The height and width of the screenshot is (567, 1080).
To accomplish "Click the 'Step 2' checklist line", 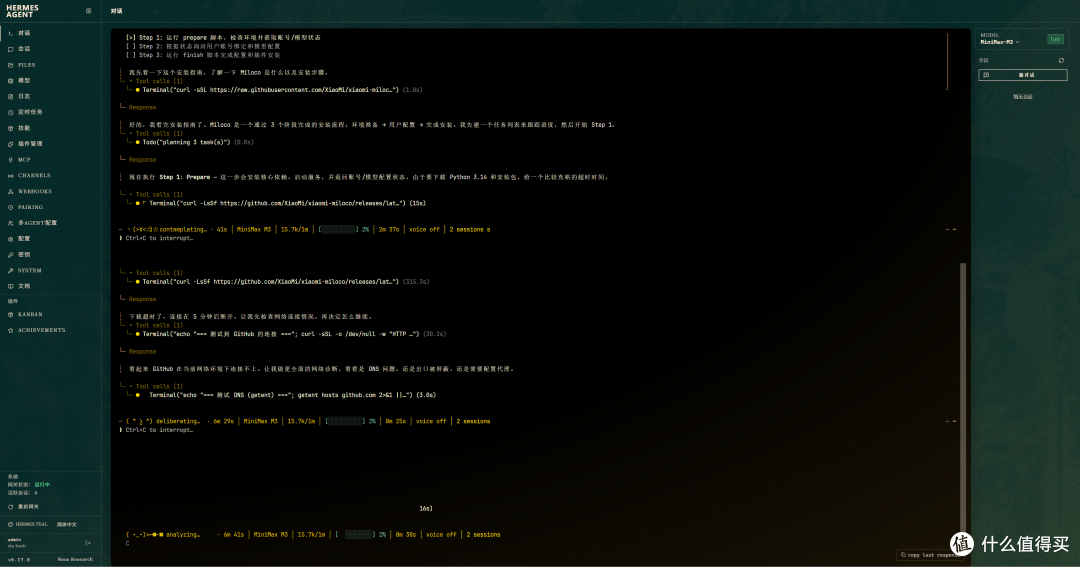I will 202,46.
